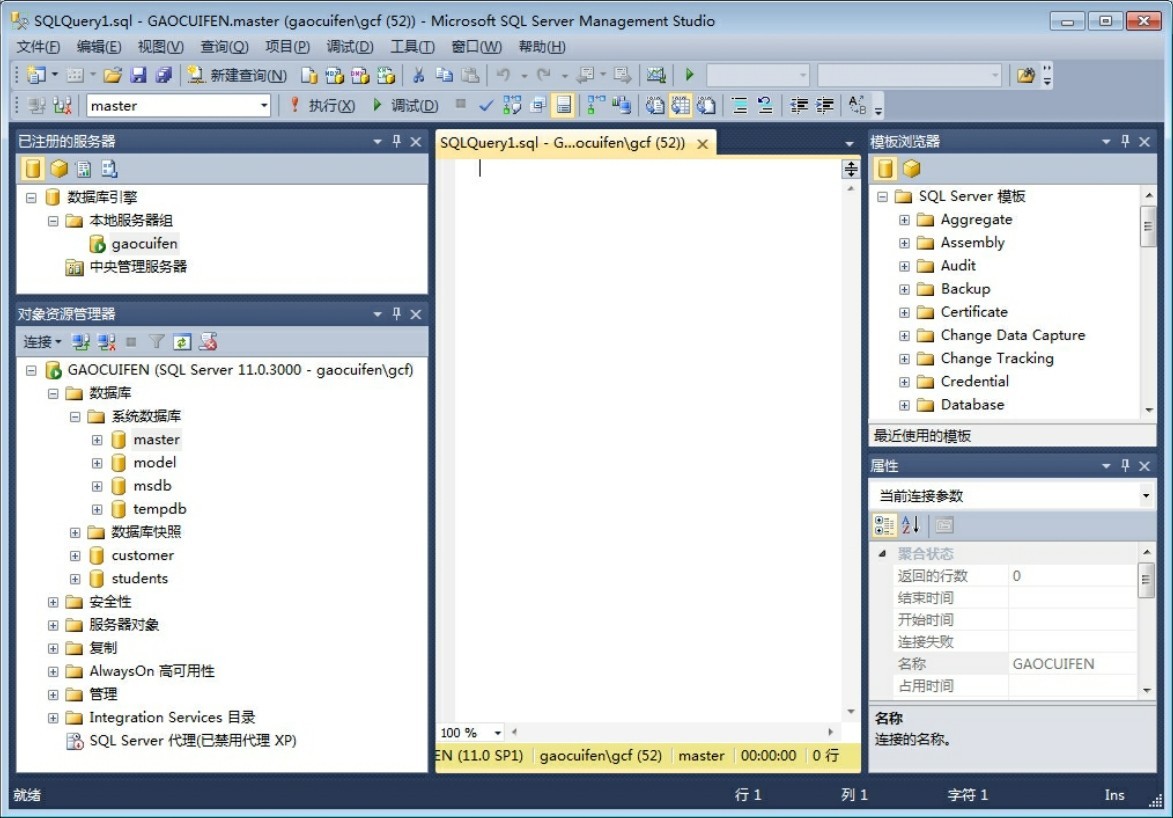Expand the customer database node

pos(75,556)
